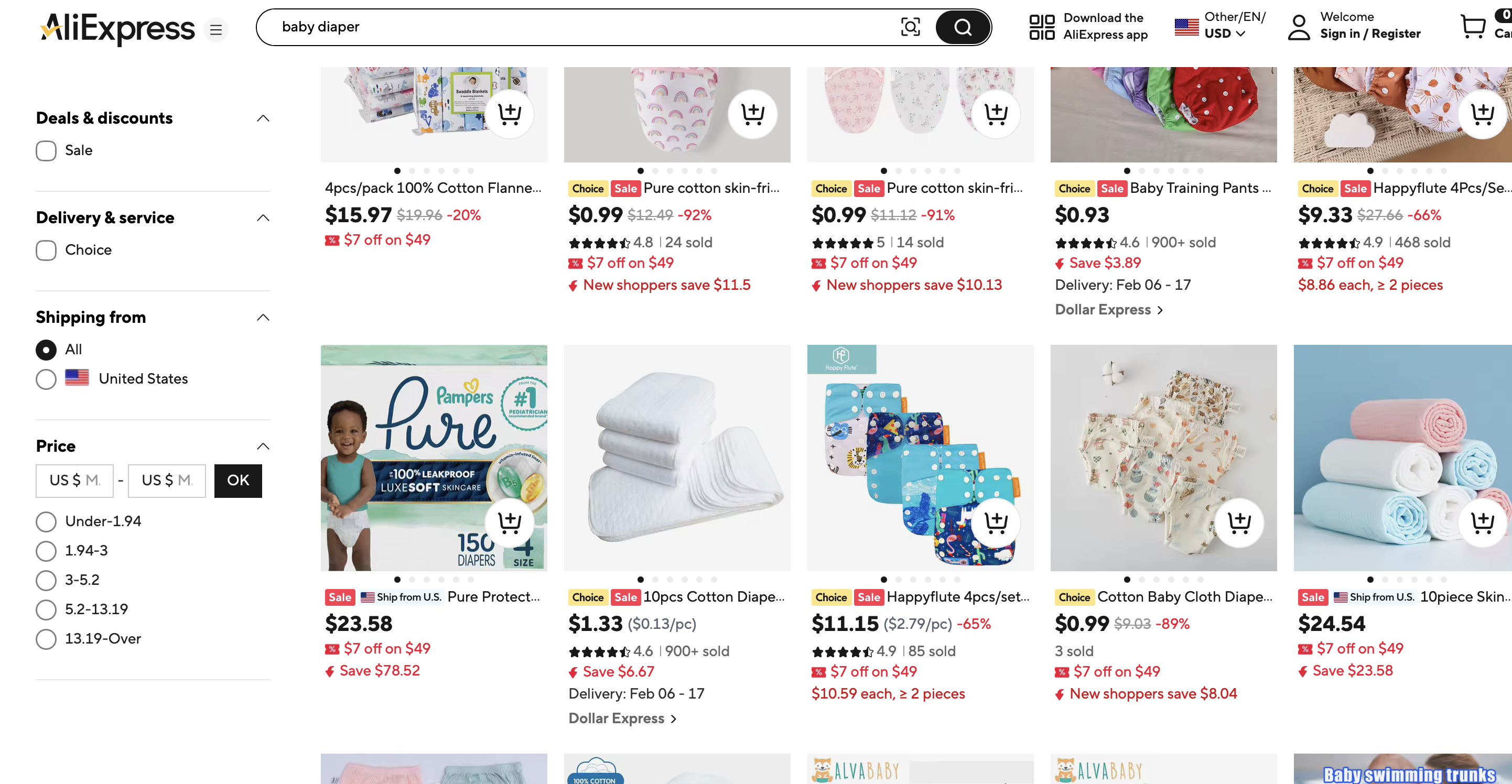The width and height of the screenshot is (1512, 784).
Task: Collapse the Price filter section
Action: pos(264,447)
